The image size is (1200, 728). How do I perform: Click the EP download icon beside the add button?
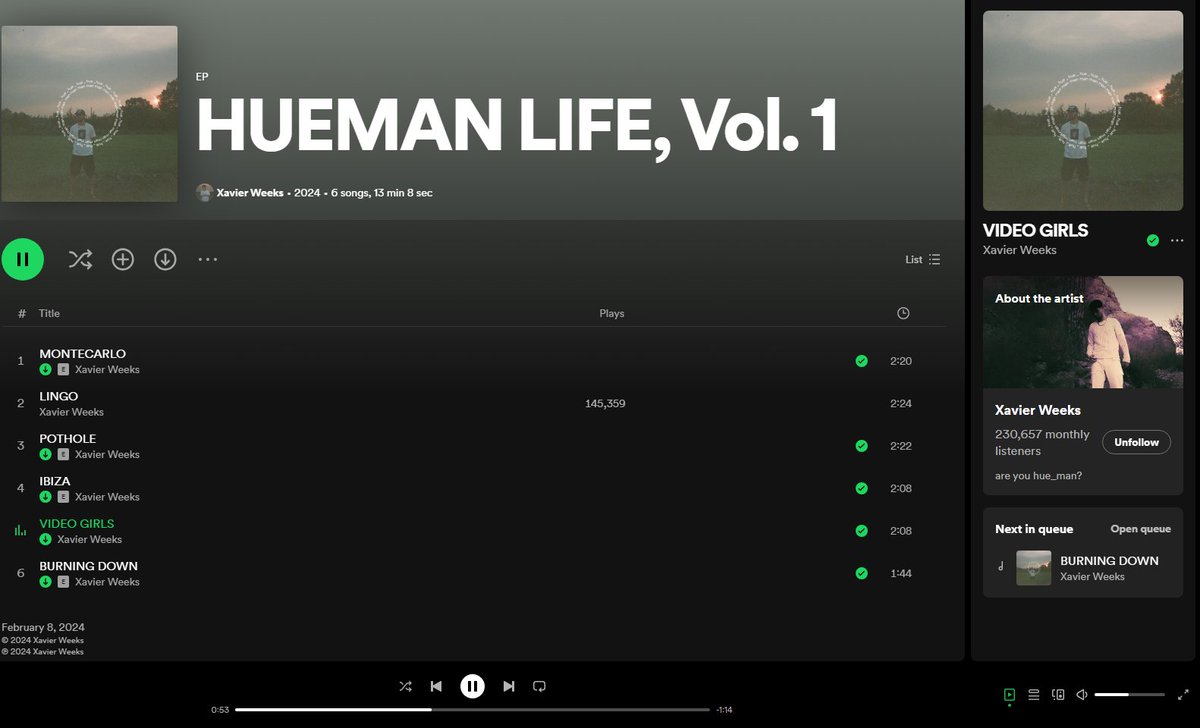click(x=165, y=260)
